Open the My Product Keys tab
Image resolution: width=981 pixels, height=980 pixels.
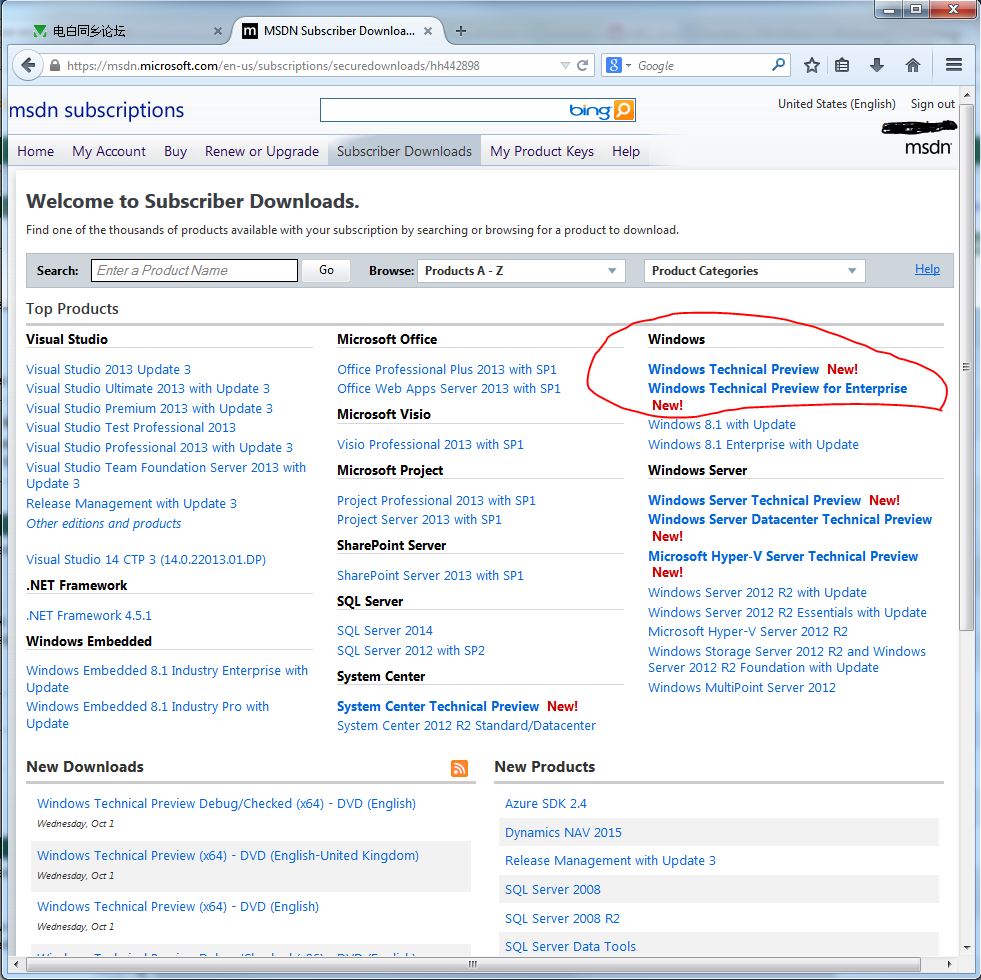(x=541, y=152)
